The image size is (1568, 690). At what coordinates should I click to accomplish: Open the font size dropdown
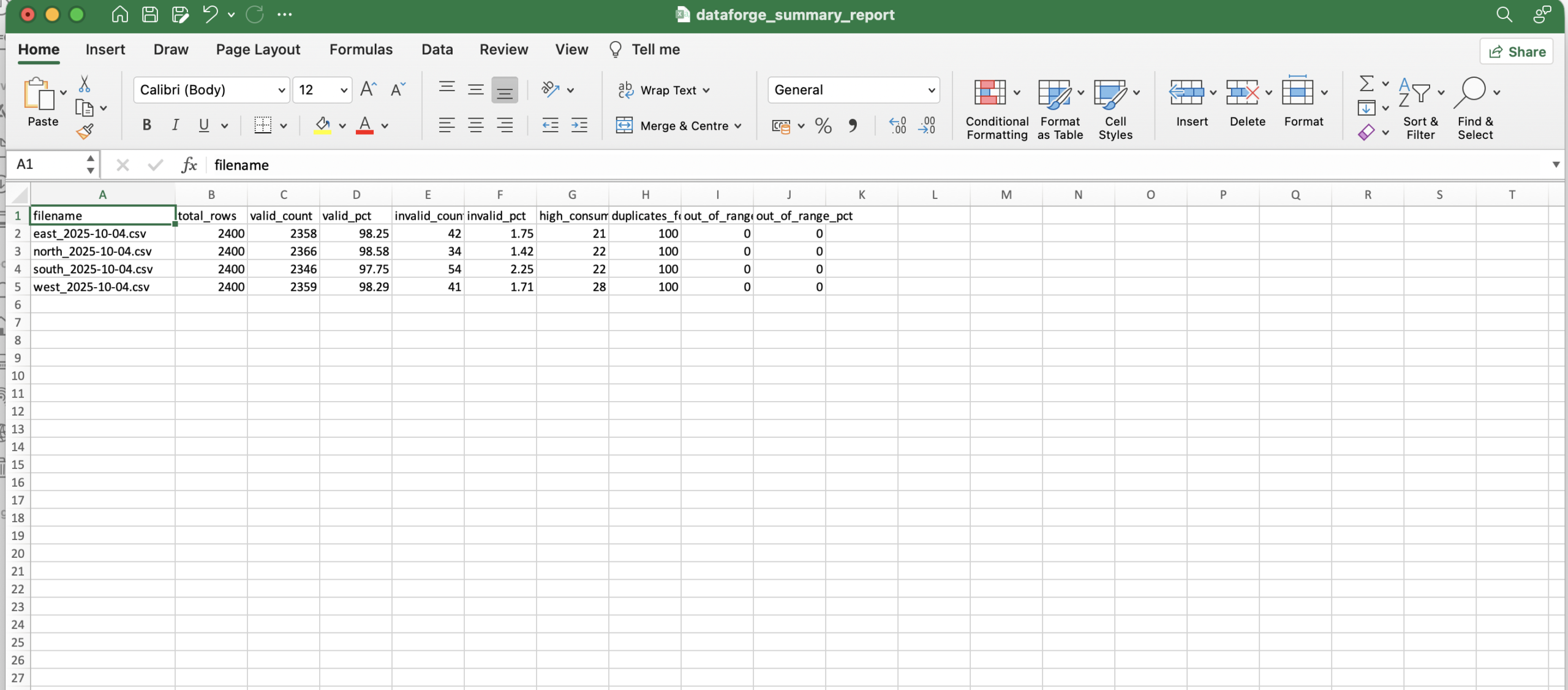[344, 90]
